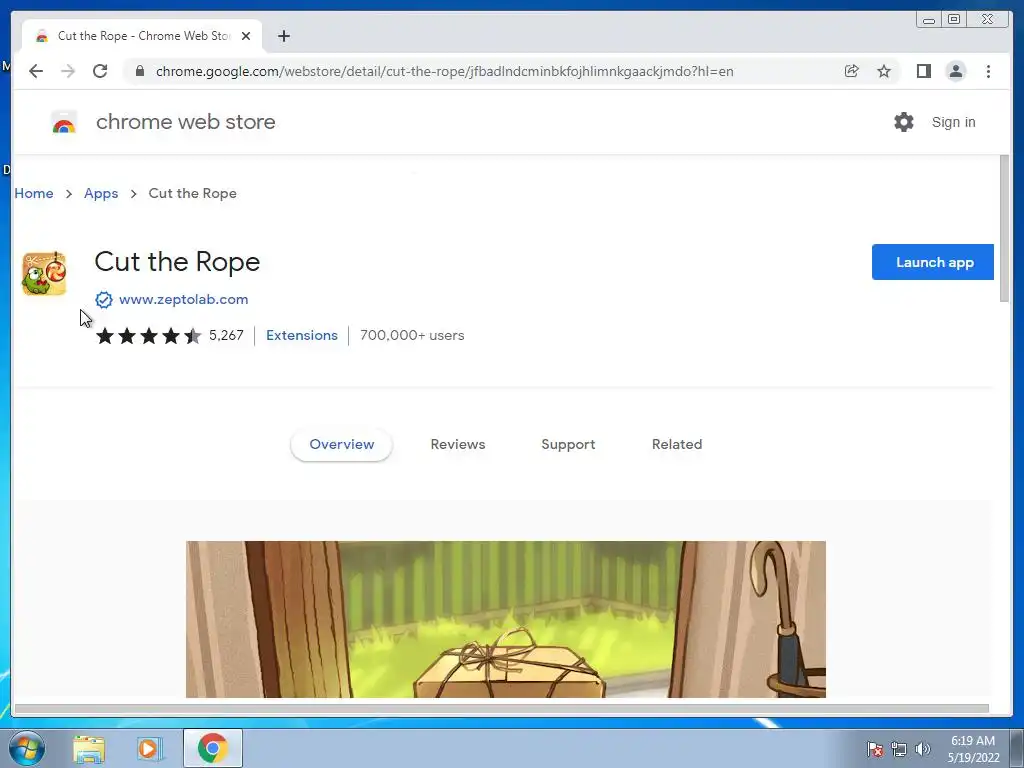1024x768 pixels.
Task: Click the horizontal scrollbar at bottom
Action: [502, 709]
